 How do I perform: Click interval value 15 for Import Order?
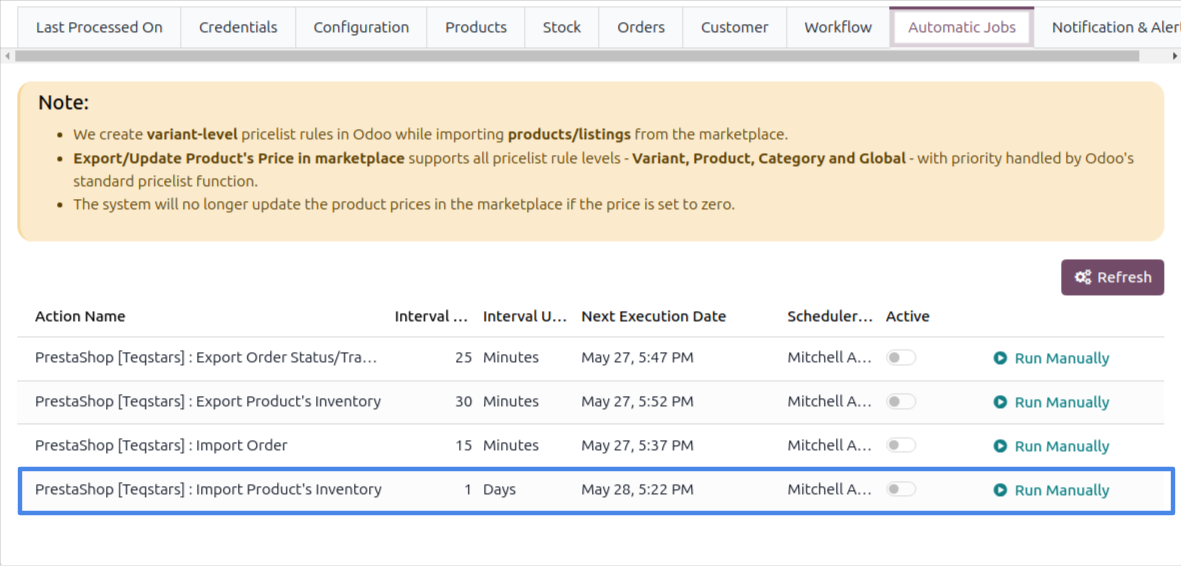tap(463, 445)
